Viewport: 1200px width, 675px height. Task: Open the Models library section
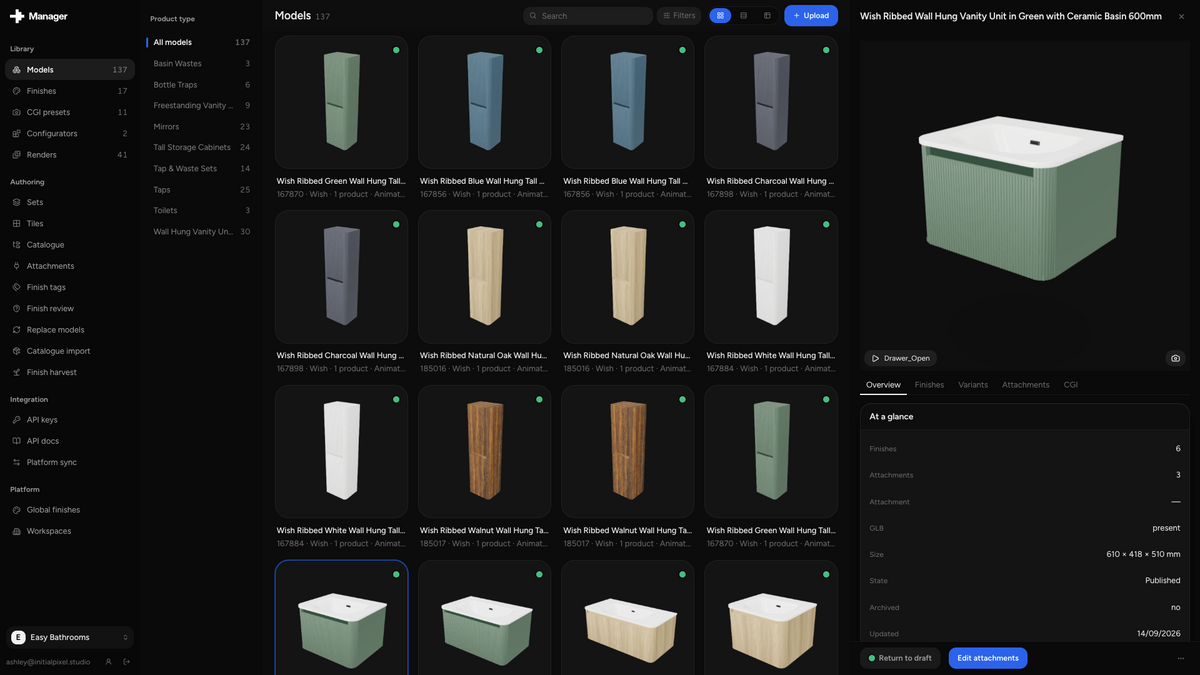[69, 70]
